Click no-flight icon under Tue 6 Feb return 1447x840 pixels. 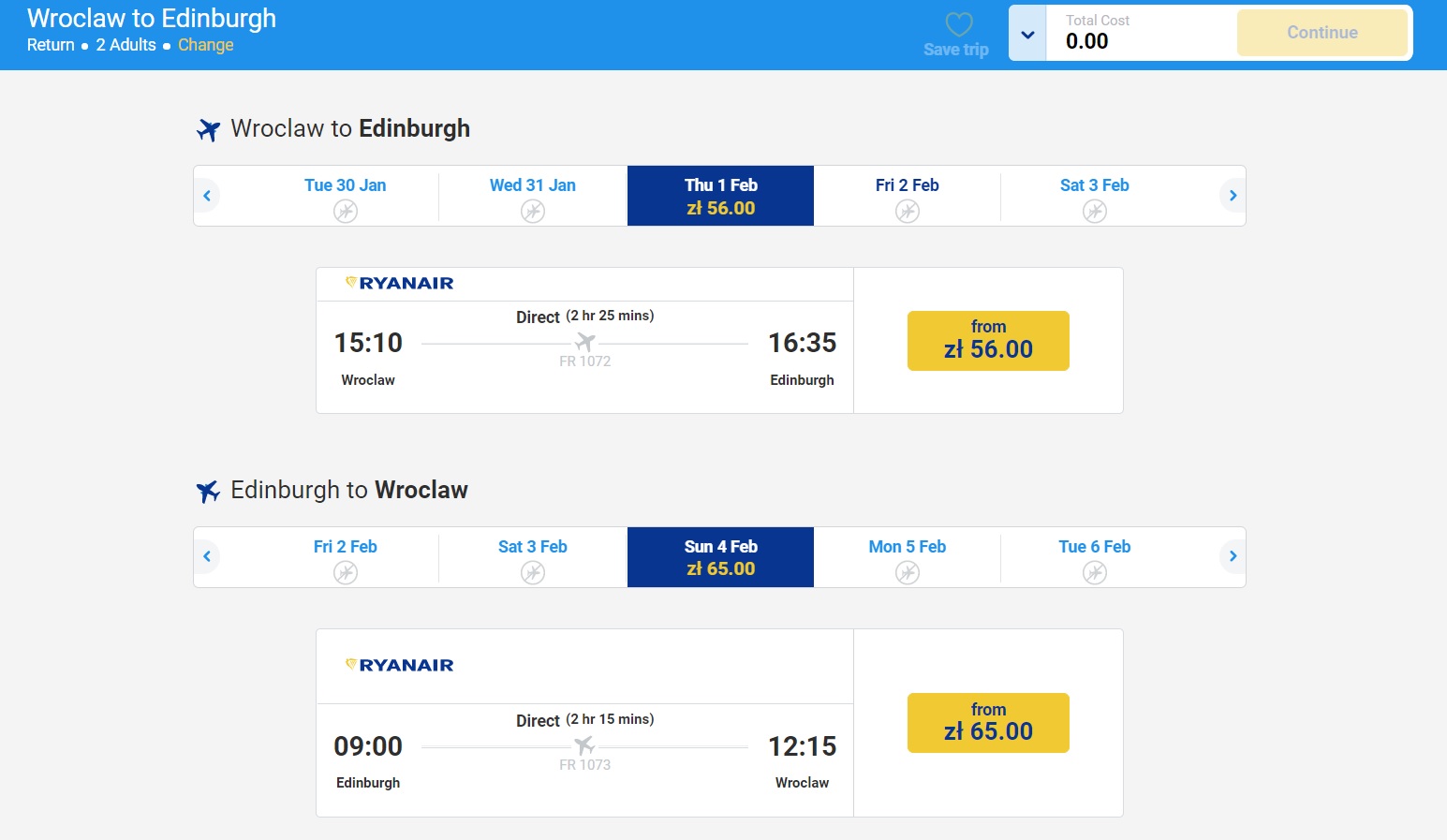[1095, 572]
